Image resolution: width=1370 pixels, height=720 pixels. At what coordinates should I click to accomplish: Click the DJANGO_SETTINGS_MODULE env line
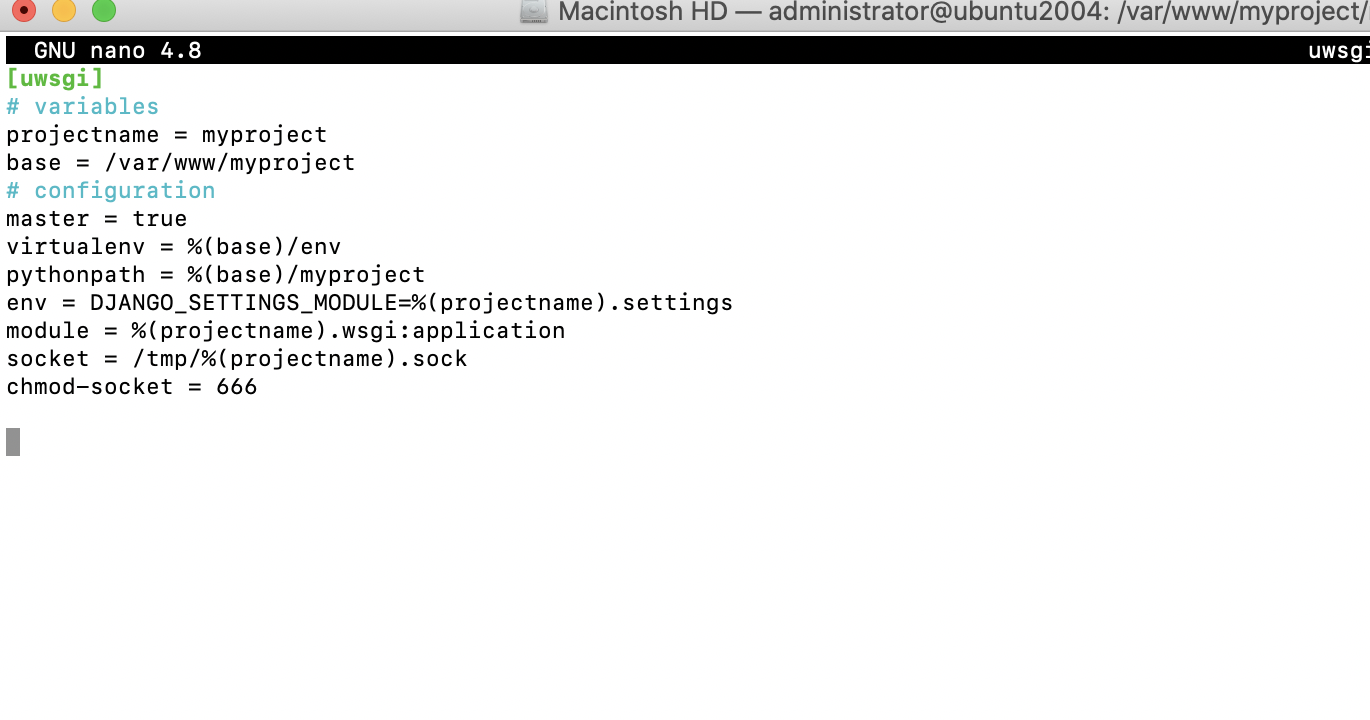370,302
